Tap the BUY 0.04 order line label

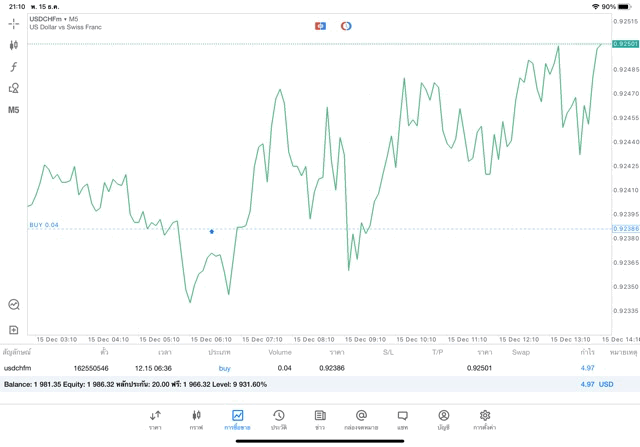click(x=44, y=225)
